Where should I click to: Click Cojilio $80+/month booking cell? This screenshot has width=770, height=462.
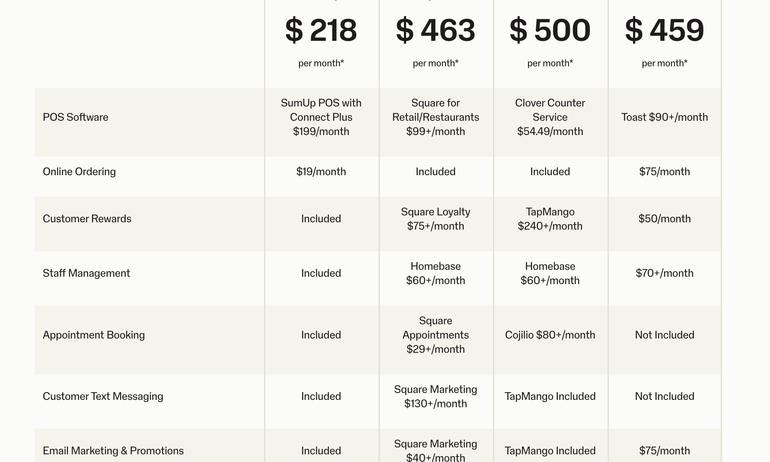550,335
